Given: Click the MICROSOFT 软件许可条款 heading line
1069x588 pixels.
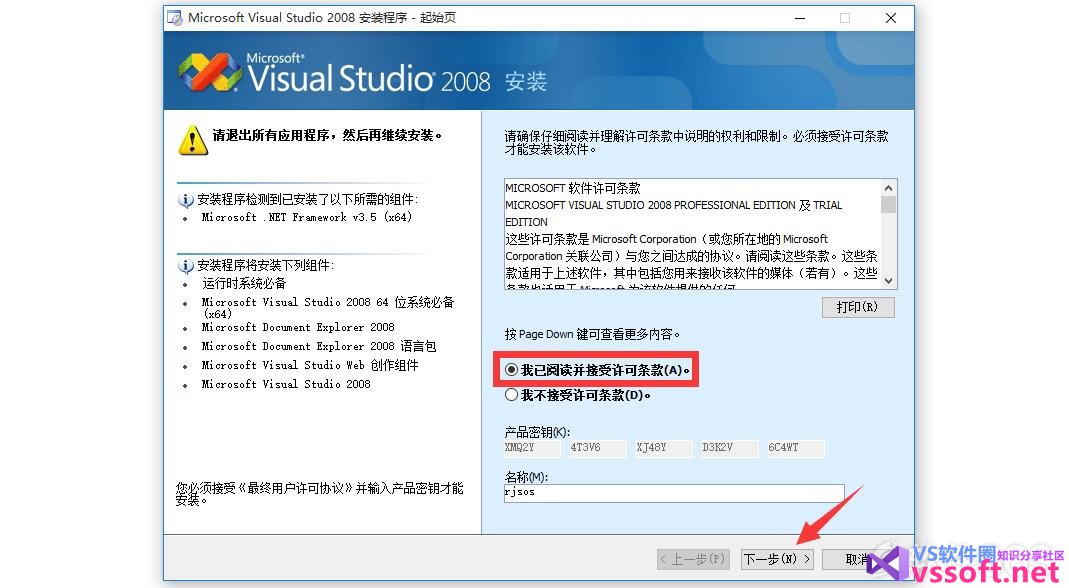Looking at the screenshot, I should pos(573,188).
